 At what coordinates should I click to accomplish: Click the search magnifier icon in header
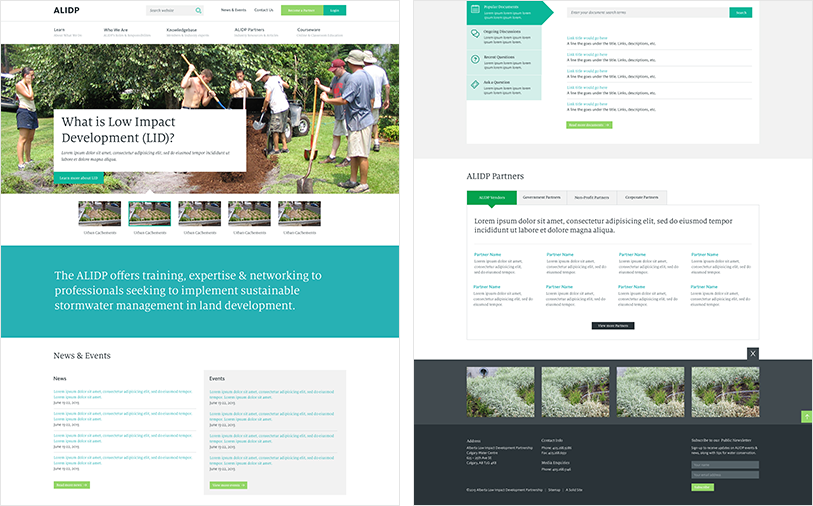[x=198, y=11]
